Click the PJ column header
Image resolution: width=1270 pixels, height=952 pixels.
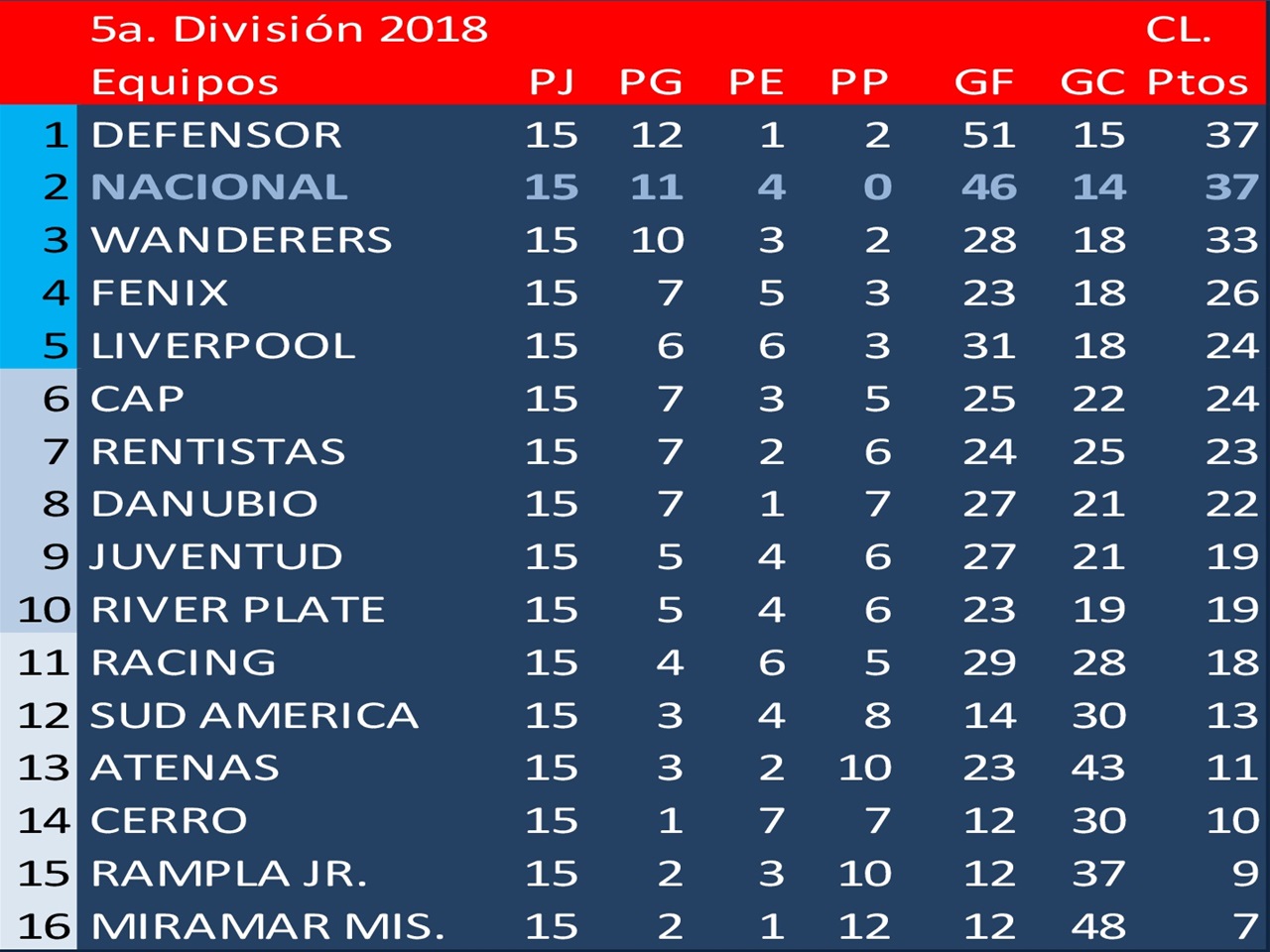[552, 82]
